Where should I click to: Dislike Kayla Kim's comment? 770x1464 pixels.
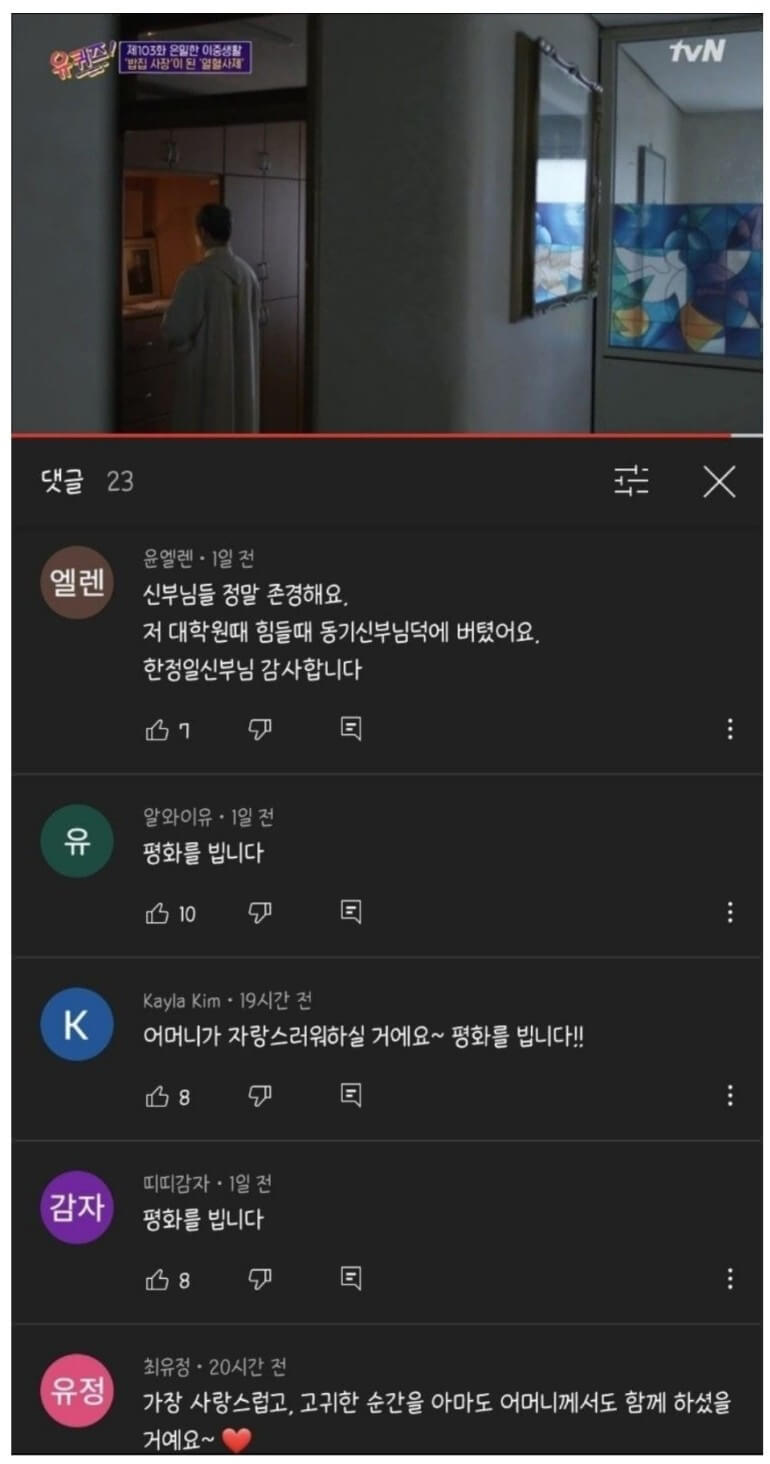tap(260, 1097)
